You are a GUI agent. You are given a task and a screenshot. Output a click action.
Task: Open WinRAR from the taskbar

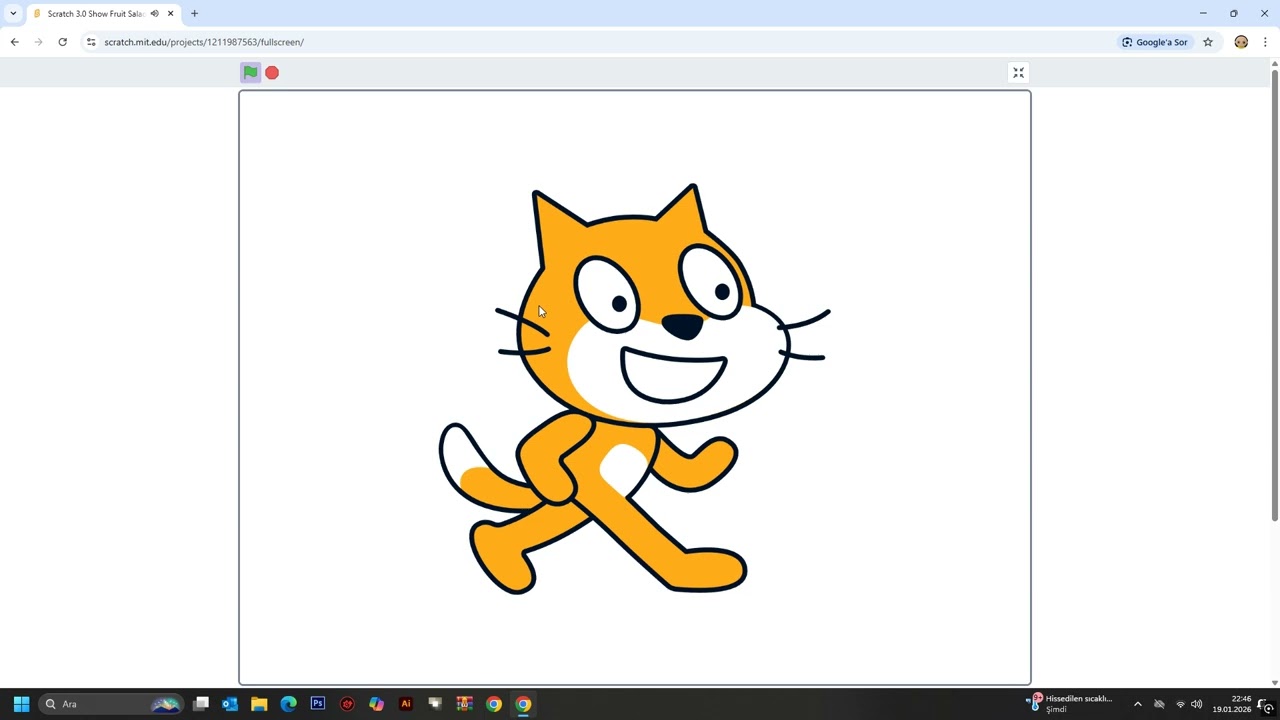(x=464, y=704)
